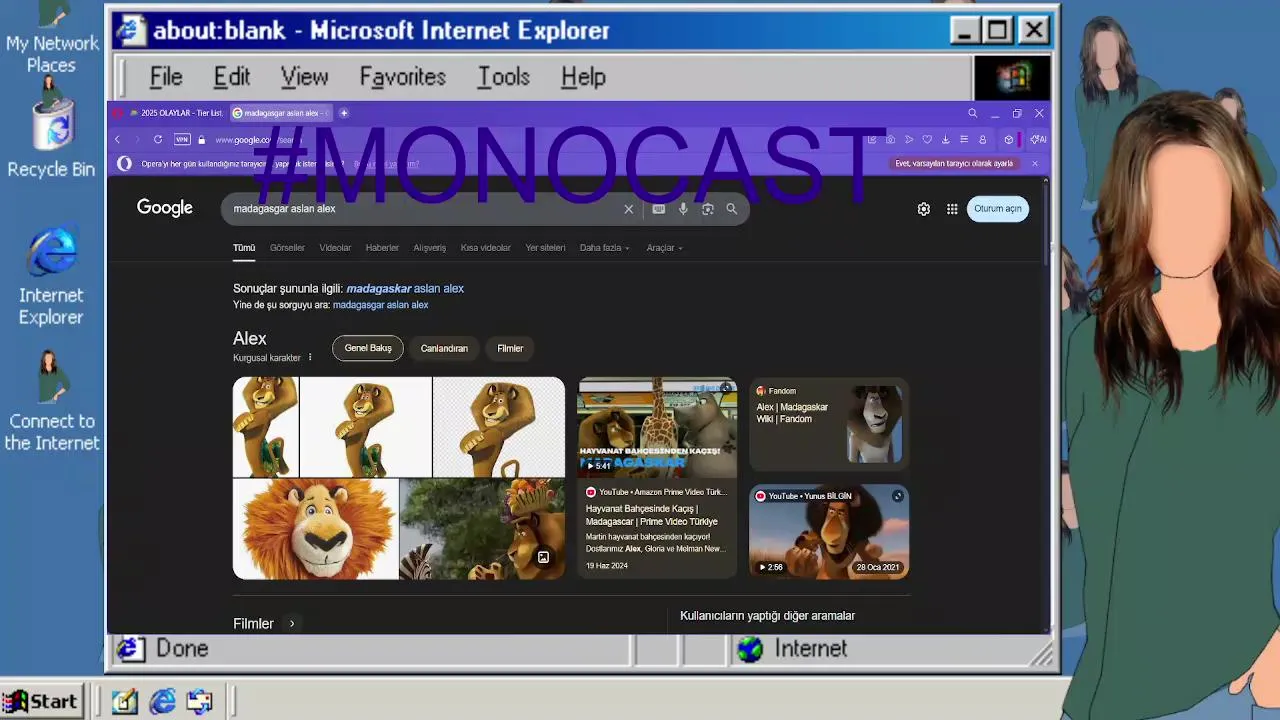1280x720 pixels.
Task: Open the Edit menu in Internet Explorer
Action: coord(231,77)
